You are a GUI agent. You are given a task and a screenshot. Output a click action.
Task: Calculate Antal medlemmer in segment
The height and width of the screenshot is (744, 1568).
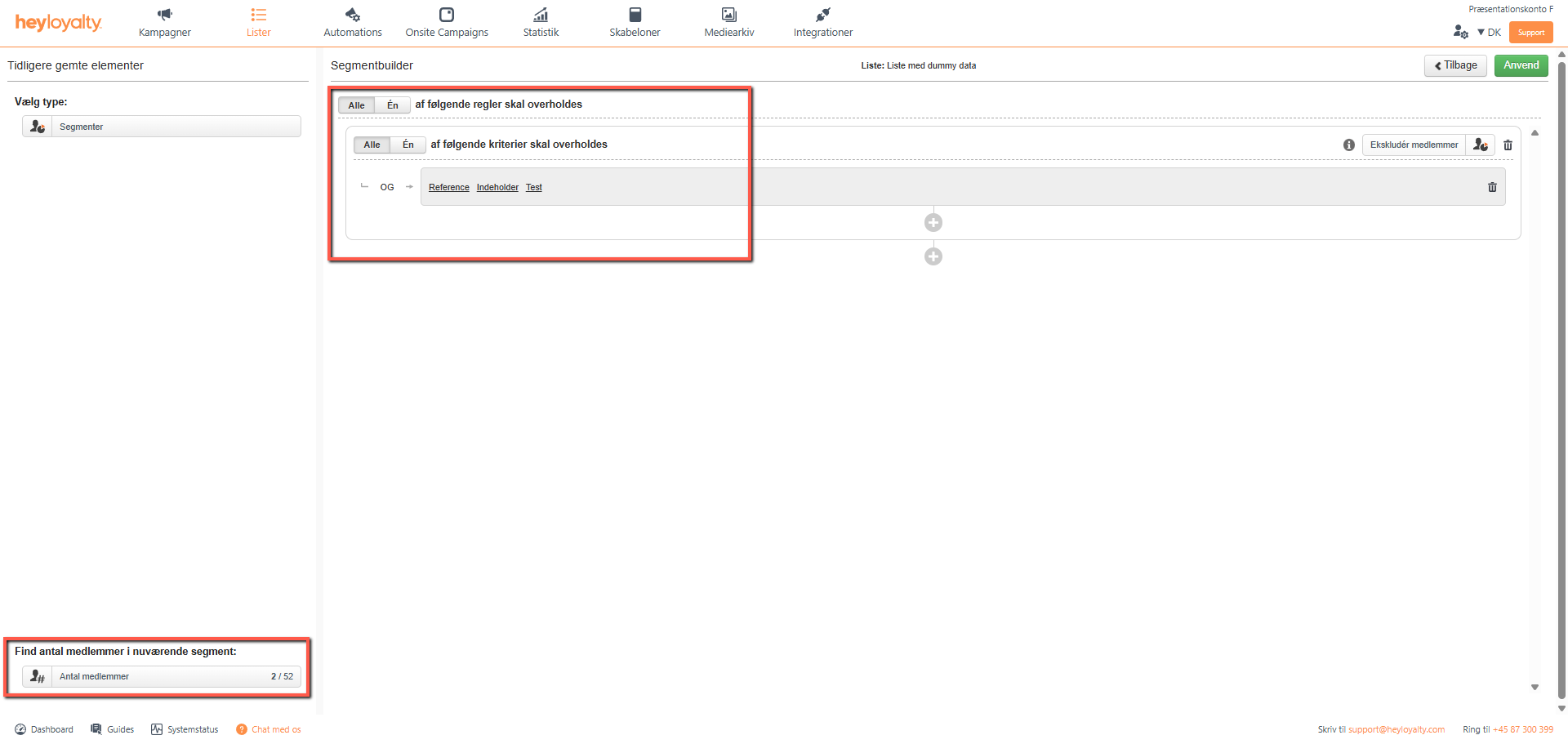point(162,676)
